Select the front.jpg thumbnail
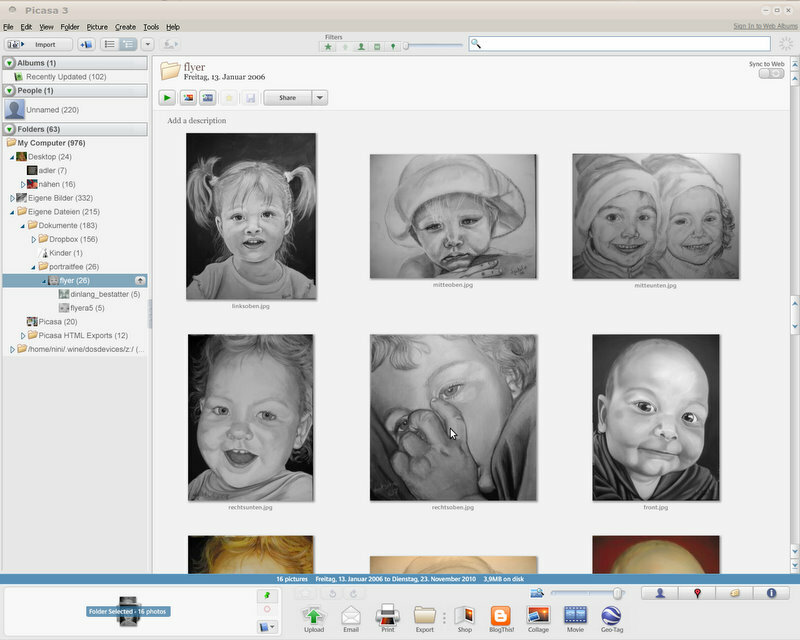Image resolution: width=800 pixels, height=640 pixels. pos(656,417)
